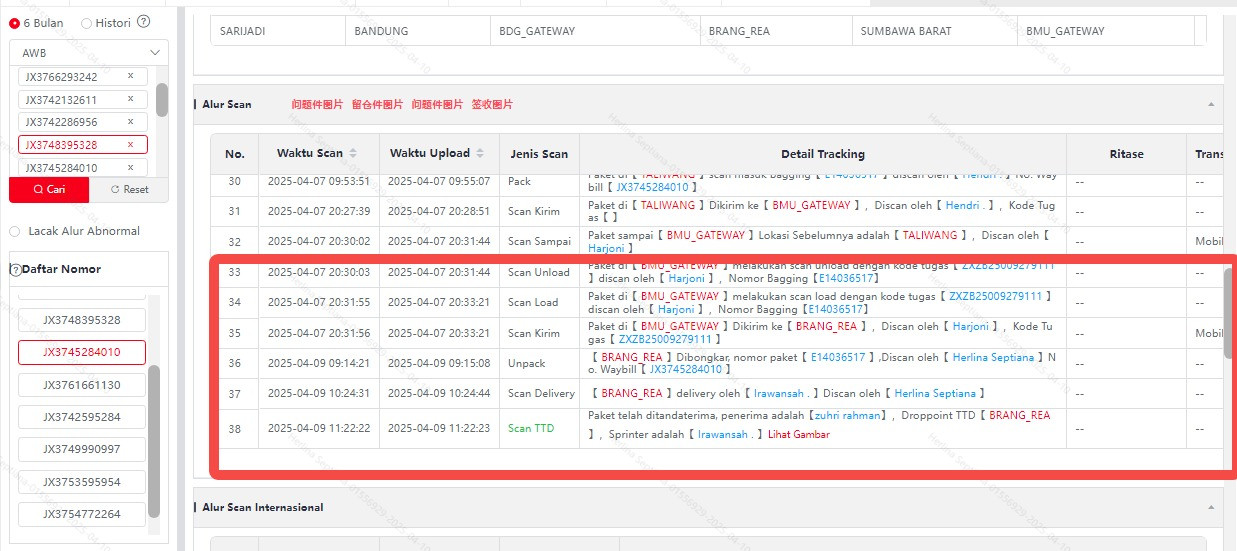Open first 问题件图片 link
The height and width of the screenshot is (551, 1237).
coord(317,104)
